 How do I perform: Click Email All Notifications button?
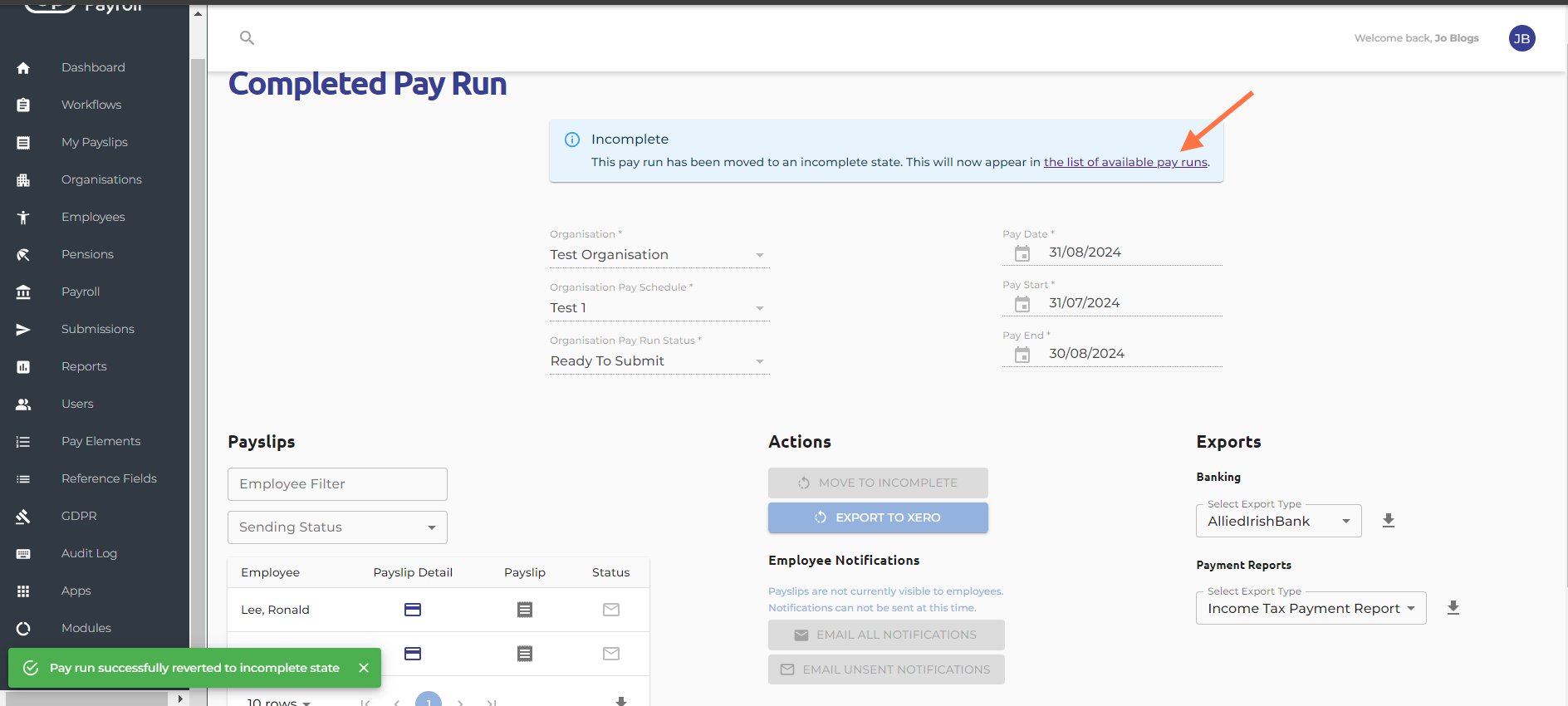click(x=886, y=635)
